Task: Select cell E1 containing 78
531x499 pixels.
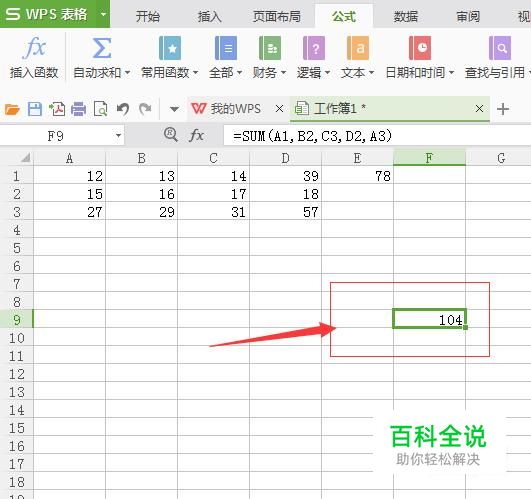Action: (358, 176)
